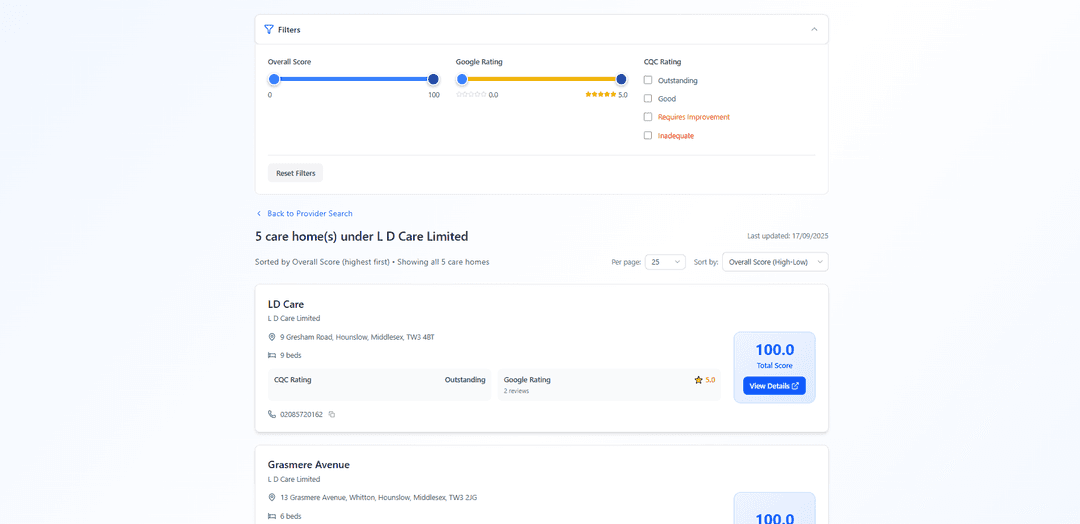Screen dimensions: 1080x524
Task: Check the Good CQC rating filter
Action: [x=648, y=98]
